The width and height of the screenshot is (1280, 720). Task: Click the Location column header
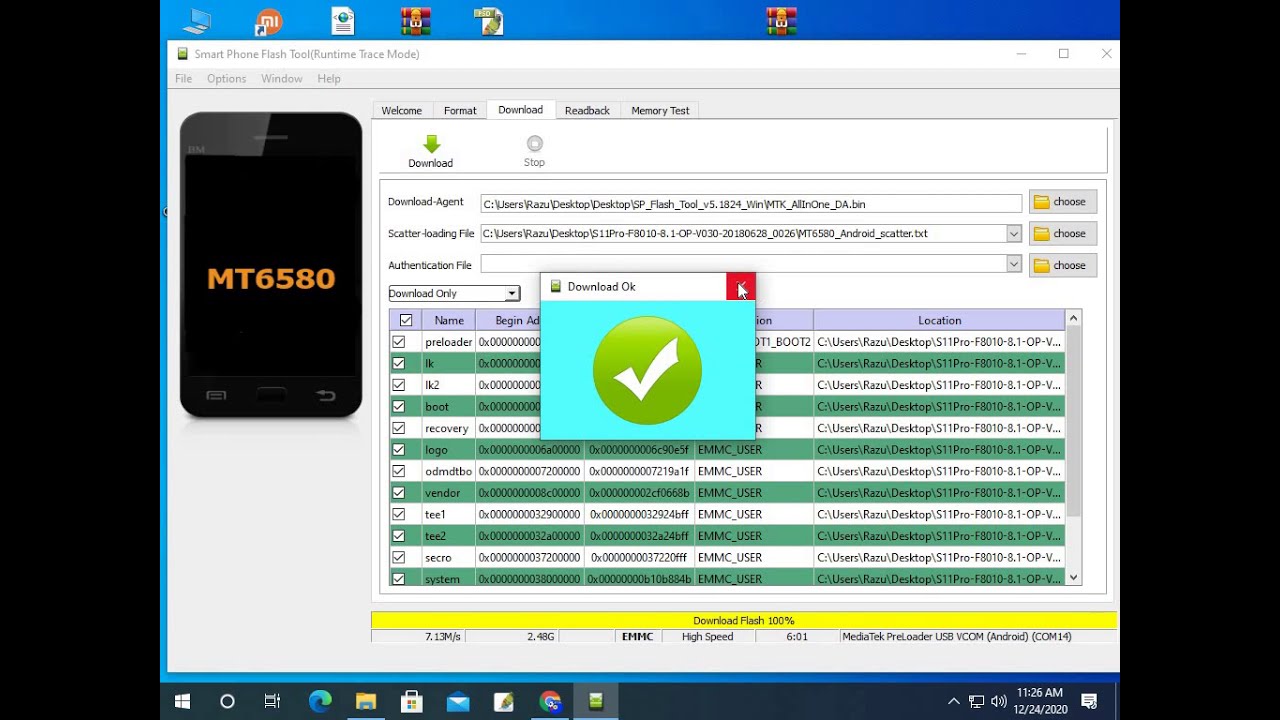pyautogui.click(x=940, y=320)
